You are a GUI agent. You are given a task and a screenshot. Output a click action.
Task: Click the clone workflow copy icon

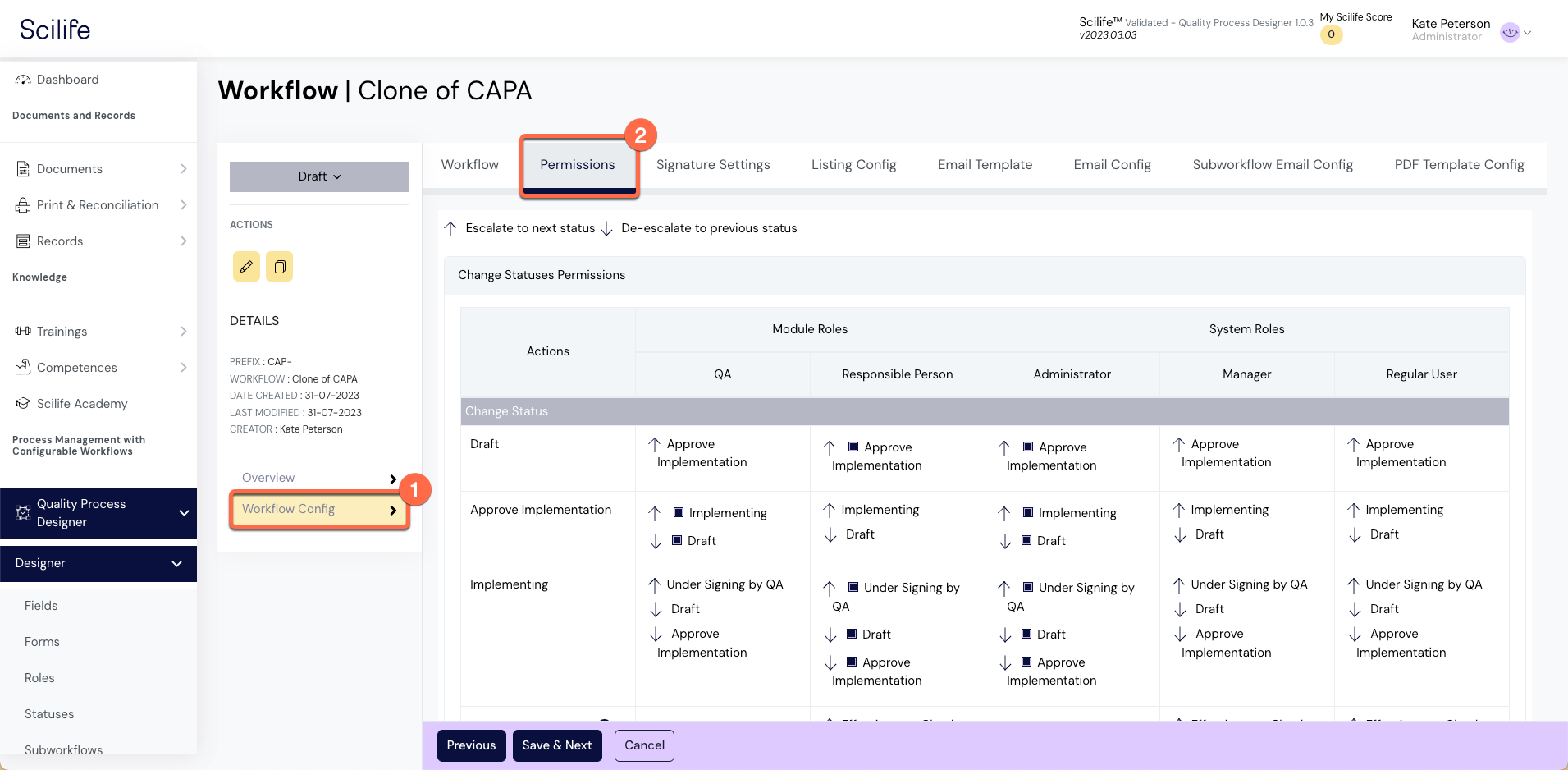[279, 267]
